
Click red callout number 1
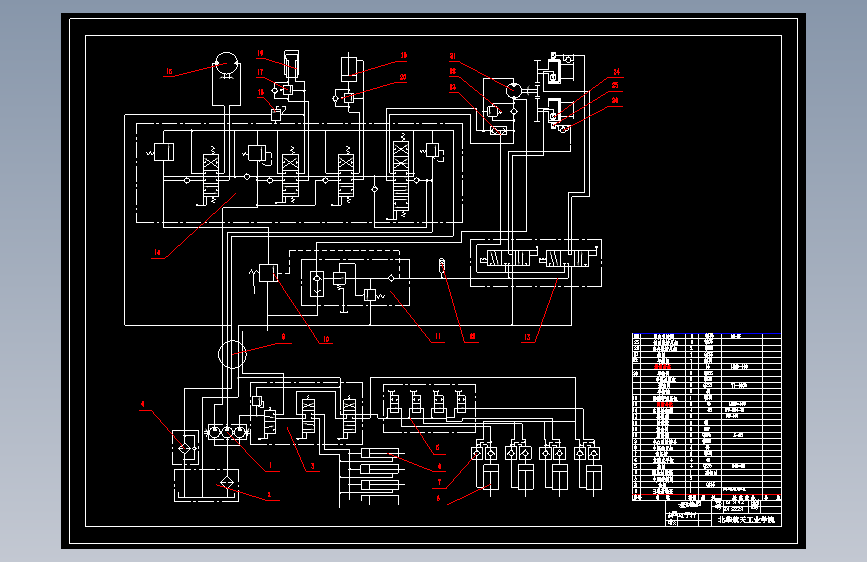click(270, 466)
